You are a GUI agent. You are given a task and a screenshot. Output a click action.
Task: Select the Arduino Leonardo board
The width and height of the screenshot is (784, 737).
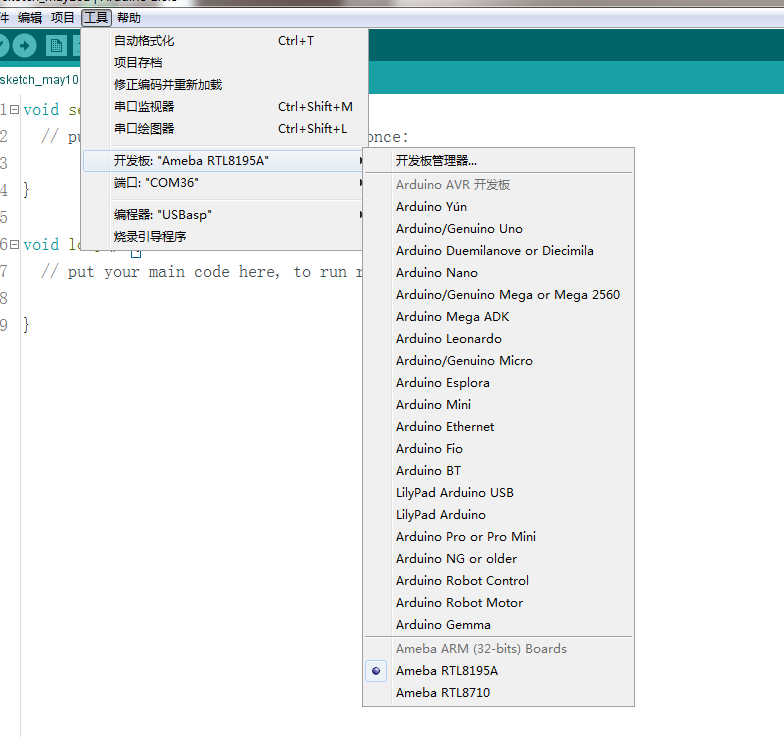click(498, 338)
